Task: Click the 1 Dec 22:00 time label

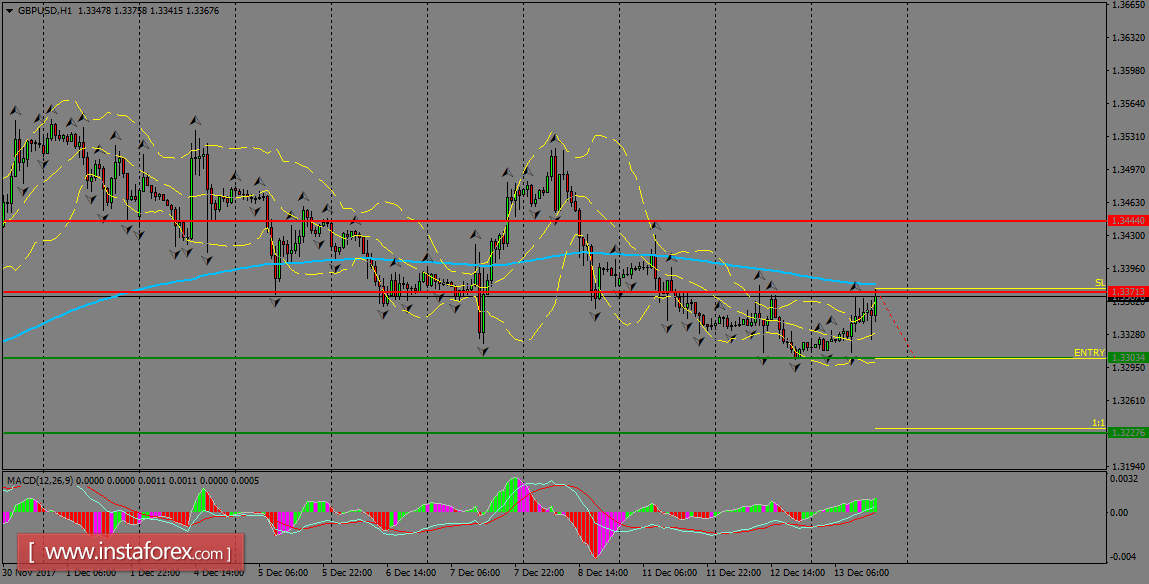Action: [x=154, y=572]
